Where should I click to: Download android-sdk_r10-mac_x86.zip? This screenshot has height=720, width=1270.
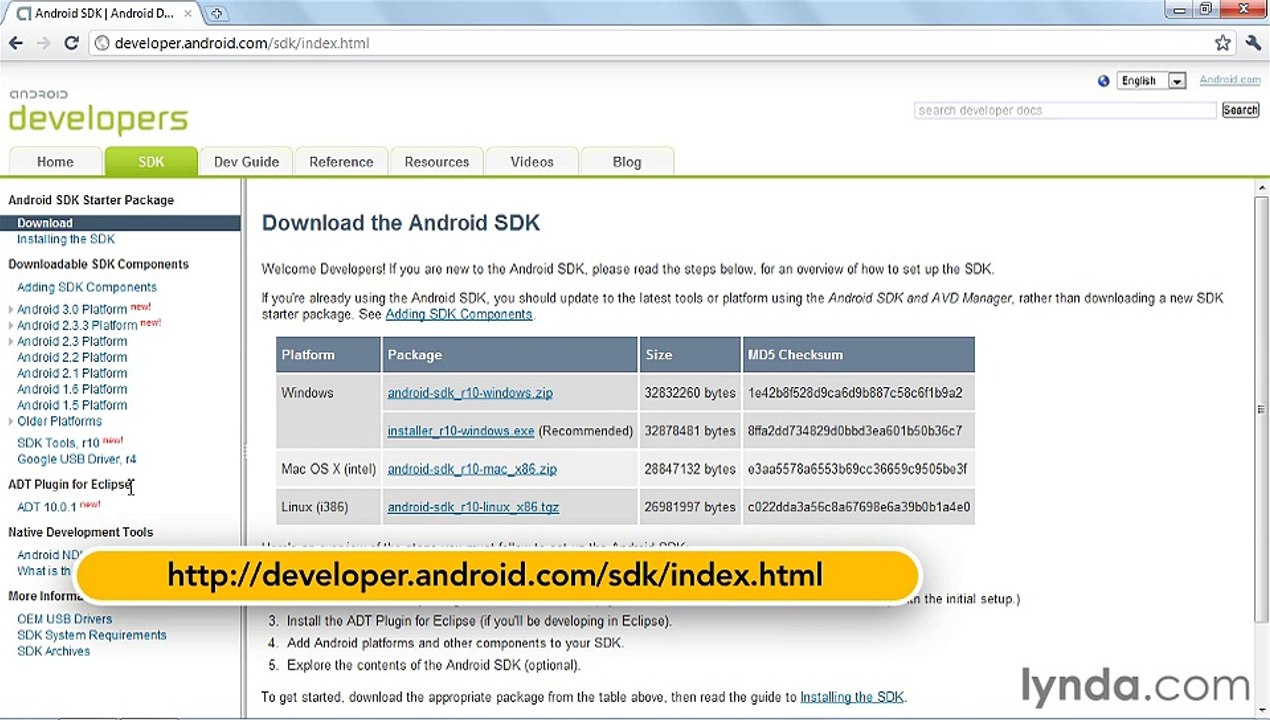[472, 469]
